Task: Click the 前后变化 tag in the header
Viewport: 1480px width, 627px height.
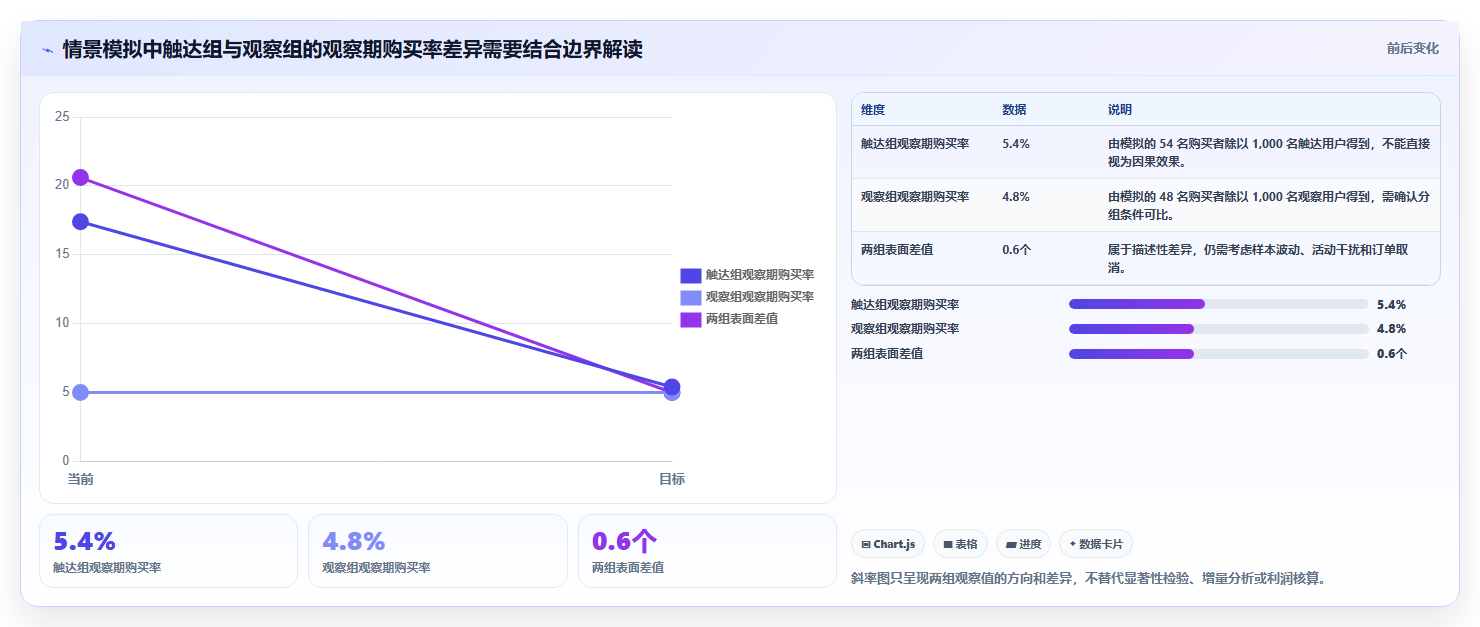Action: coord(1412,48)
